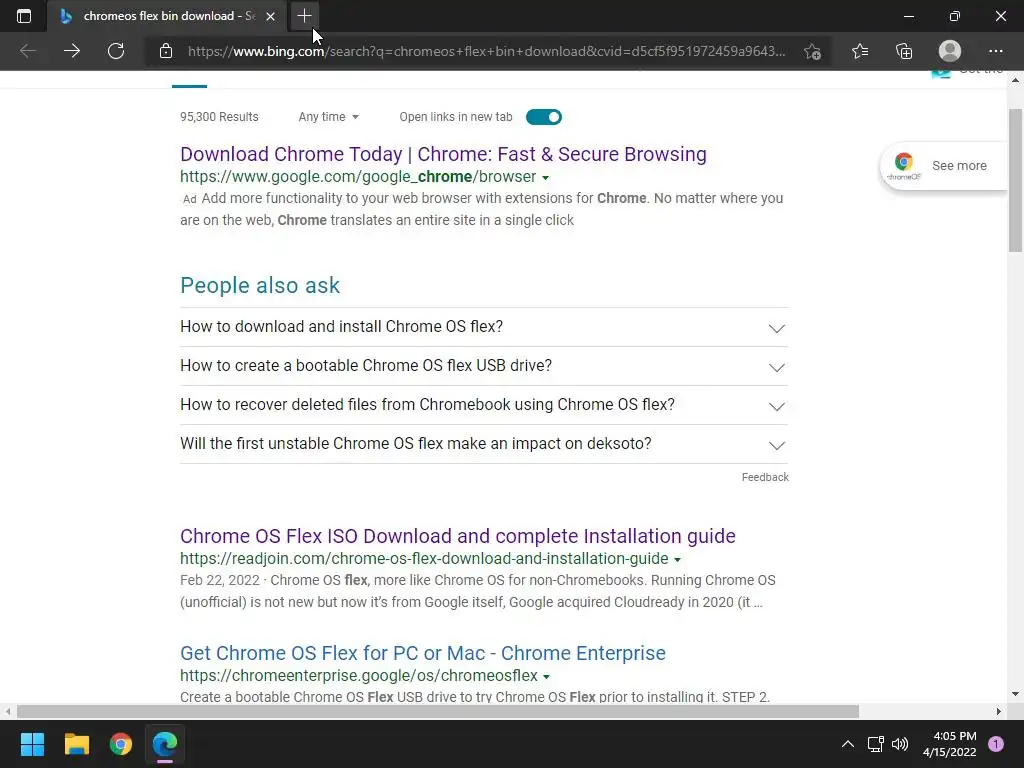Open volume control tray icon
Viewport: 1024px width, 768px height.
click(x=900, y=744)
